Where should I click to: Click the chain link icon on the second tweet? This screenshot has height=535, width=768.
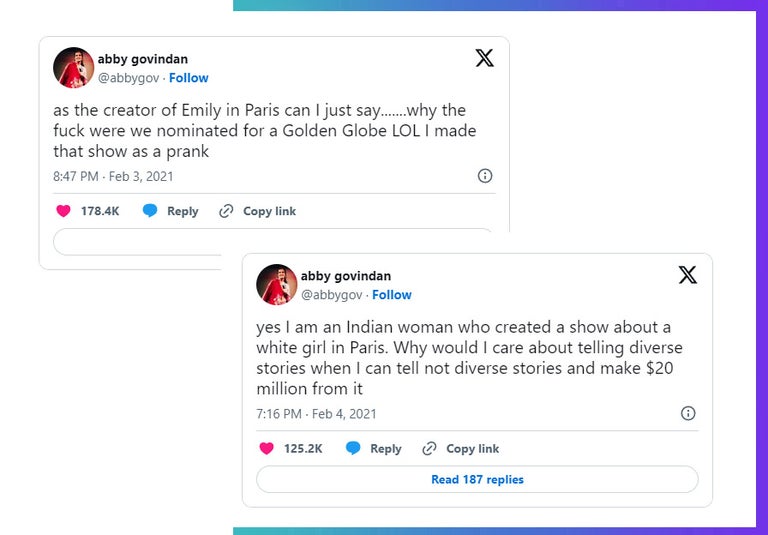pos(430,449)
